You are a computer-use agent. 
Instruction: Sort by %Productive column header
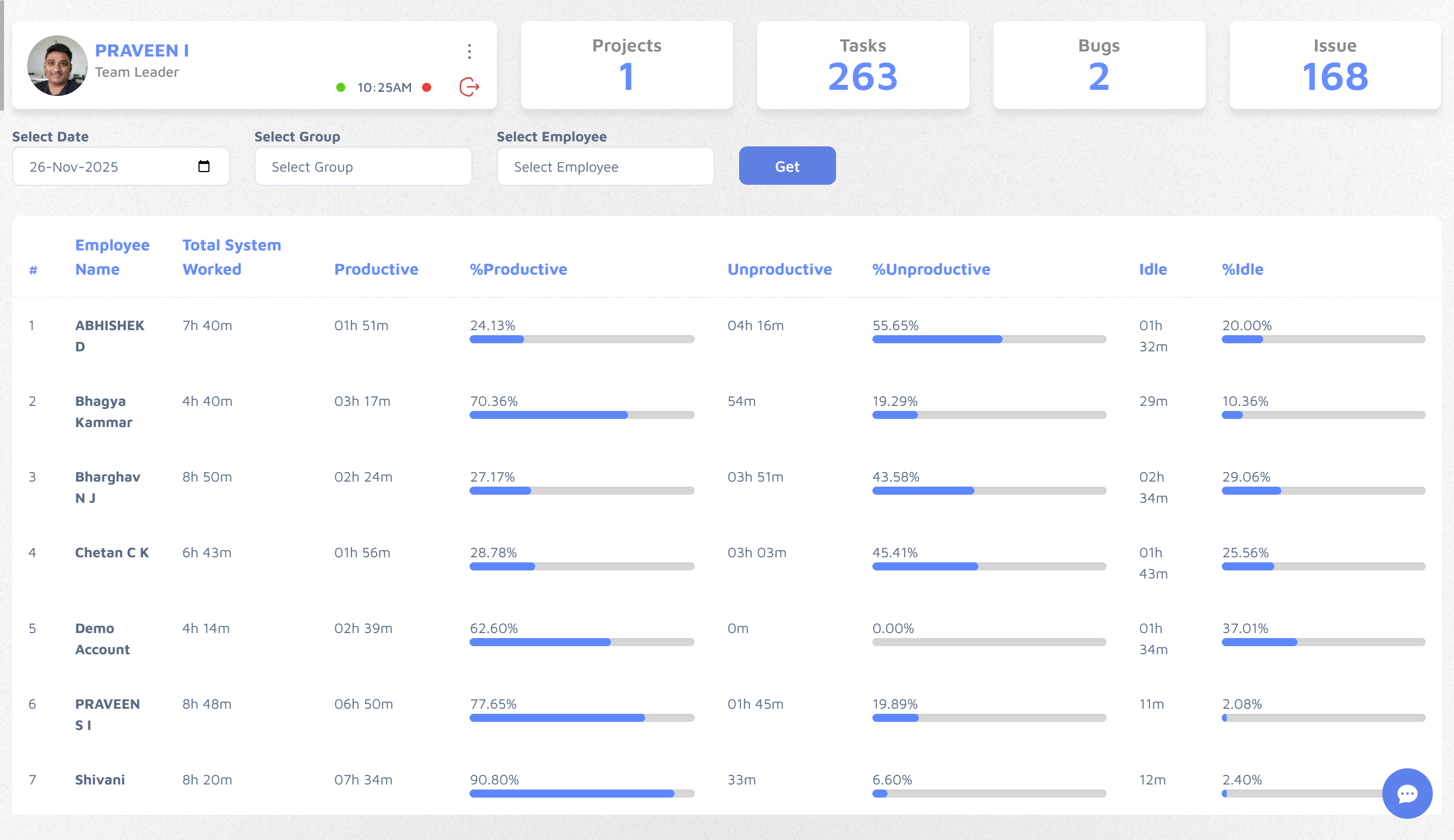pos(518,269)
